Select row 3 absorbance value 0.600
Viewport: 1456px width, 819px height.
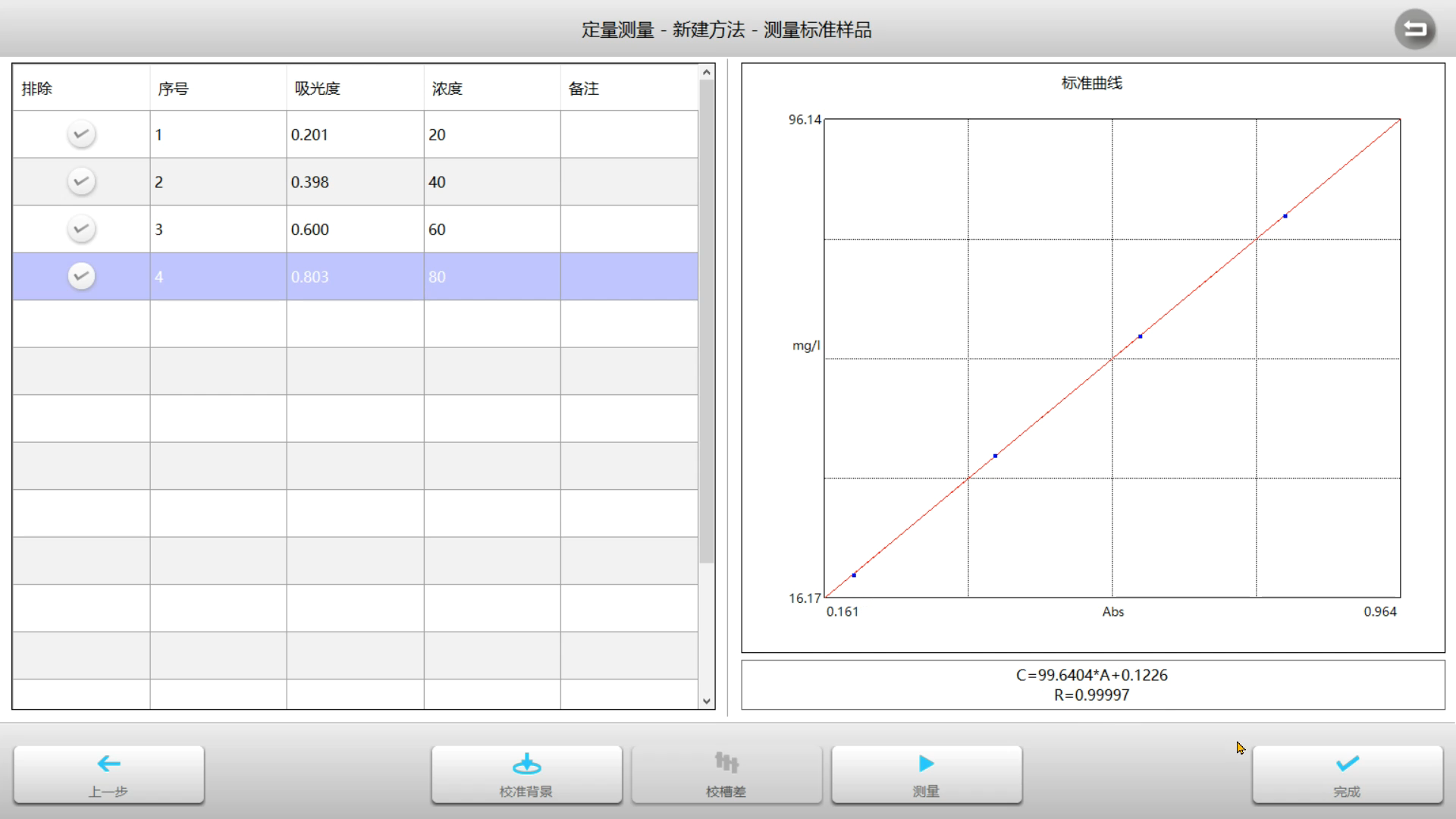click(x=310, y=229)
